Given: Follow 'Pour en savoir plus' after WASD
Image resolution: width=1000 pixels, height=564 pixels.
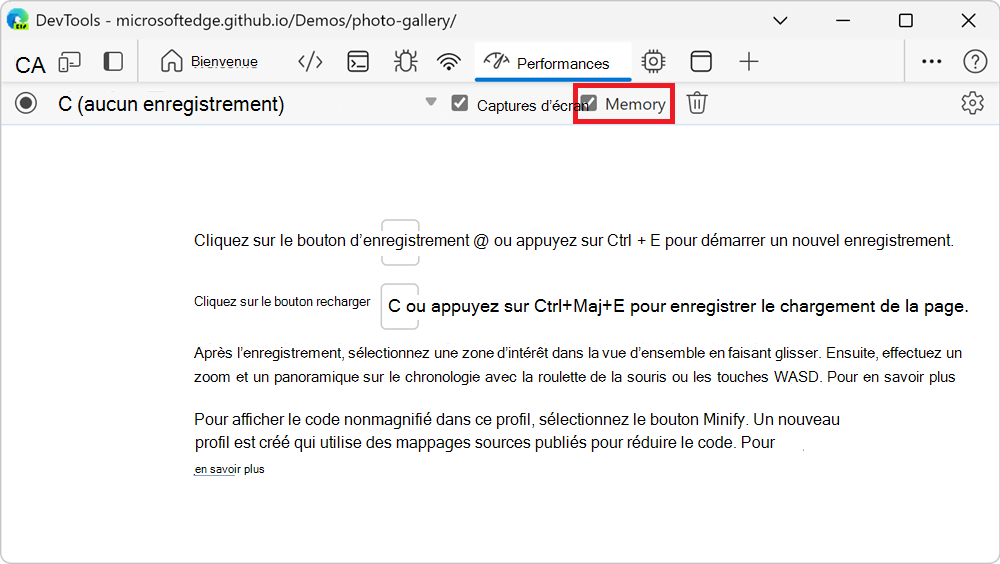Looking at the screenshot, I should tap(891, 377).
